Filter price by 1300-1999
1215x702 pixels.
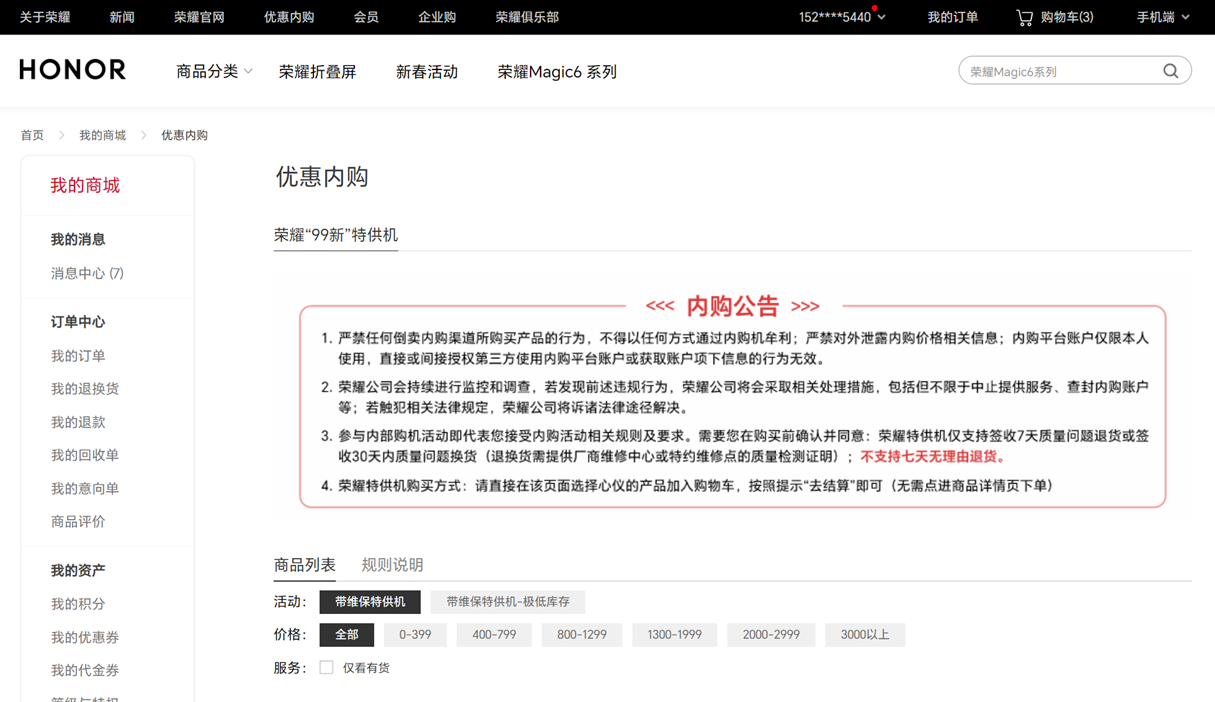pyautogui.click(x=674, y=635)
